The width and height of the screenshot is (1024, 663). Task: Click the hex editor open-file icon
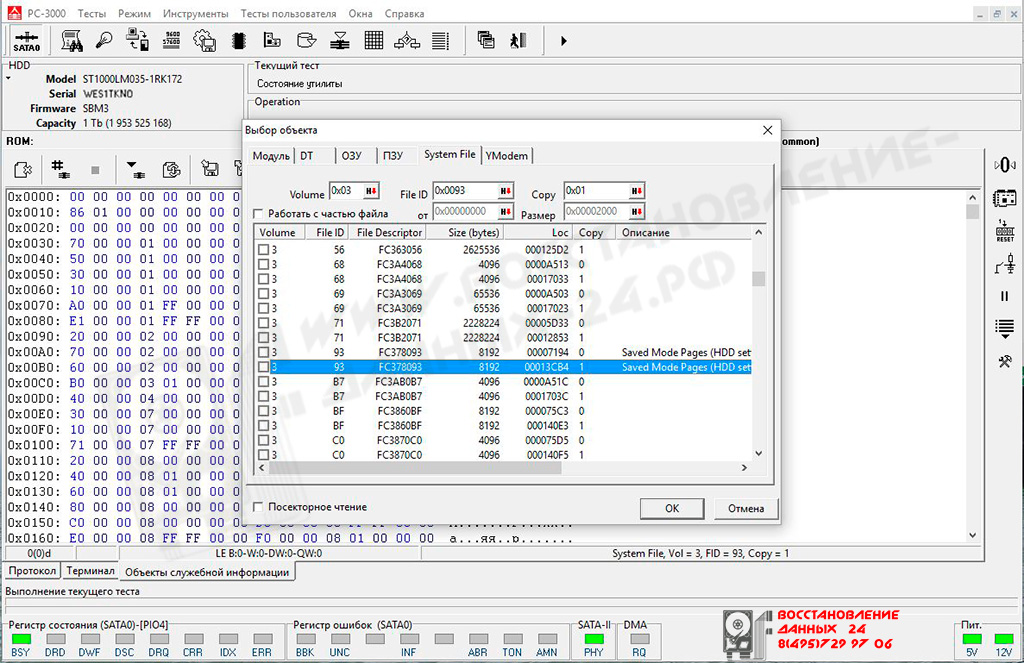pos(23,170)
